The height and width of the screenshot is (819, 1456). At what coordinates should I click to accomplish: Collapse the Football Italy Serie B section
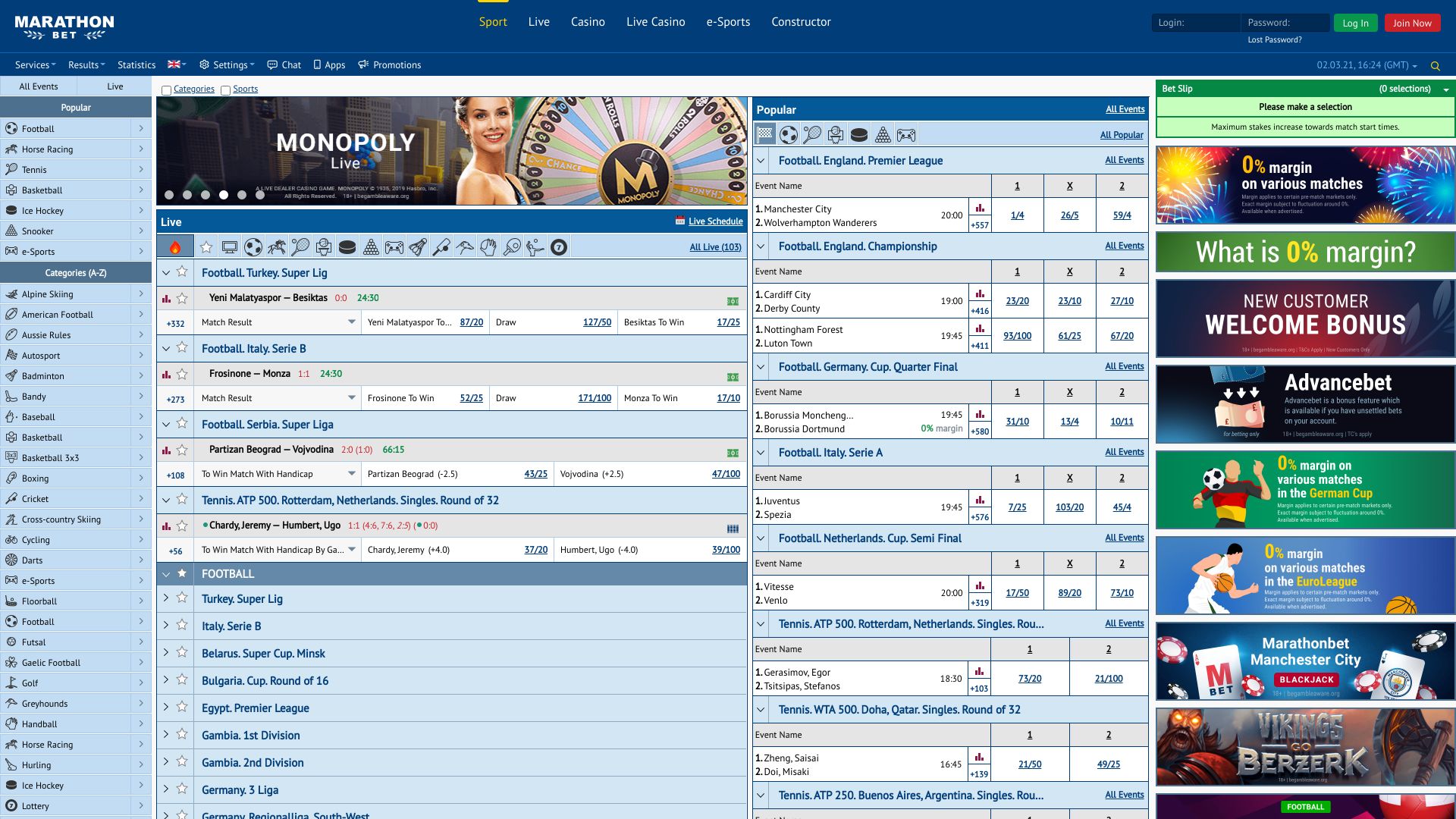pos(165,349)
